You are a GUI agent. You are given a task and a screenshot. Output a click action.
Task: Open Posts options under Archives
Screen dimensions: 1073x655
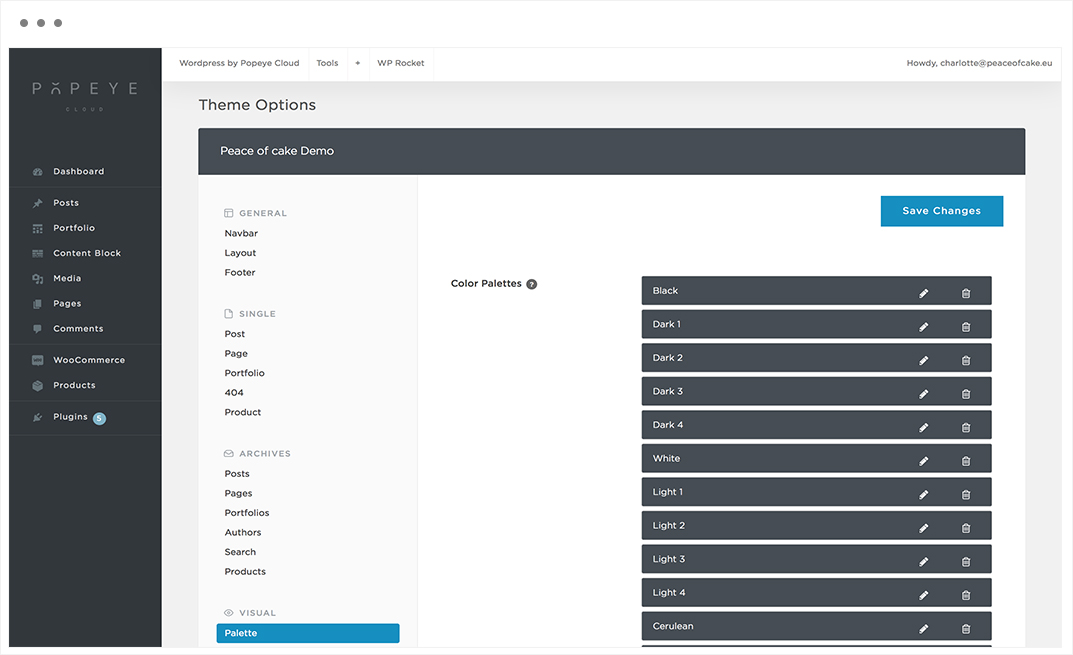pyautogui.click(x=237, y=474)
